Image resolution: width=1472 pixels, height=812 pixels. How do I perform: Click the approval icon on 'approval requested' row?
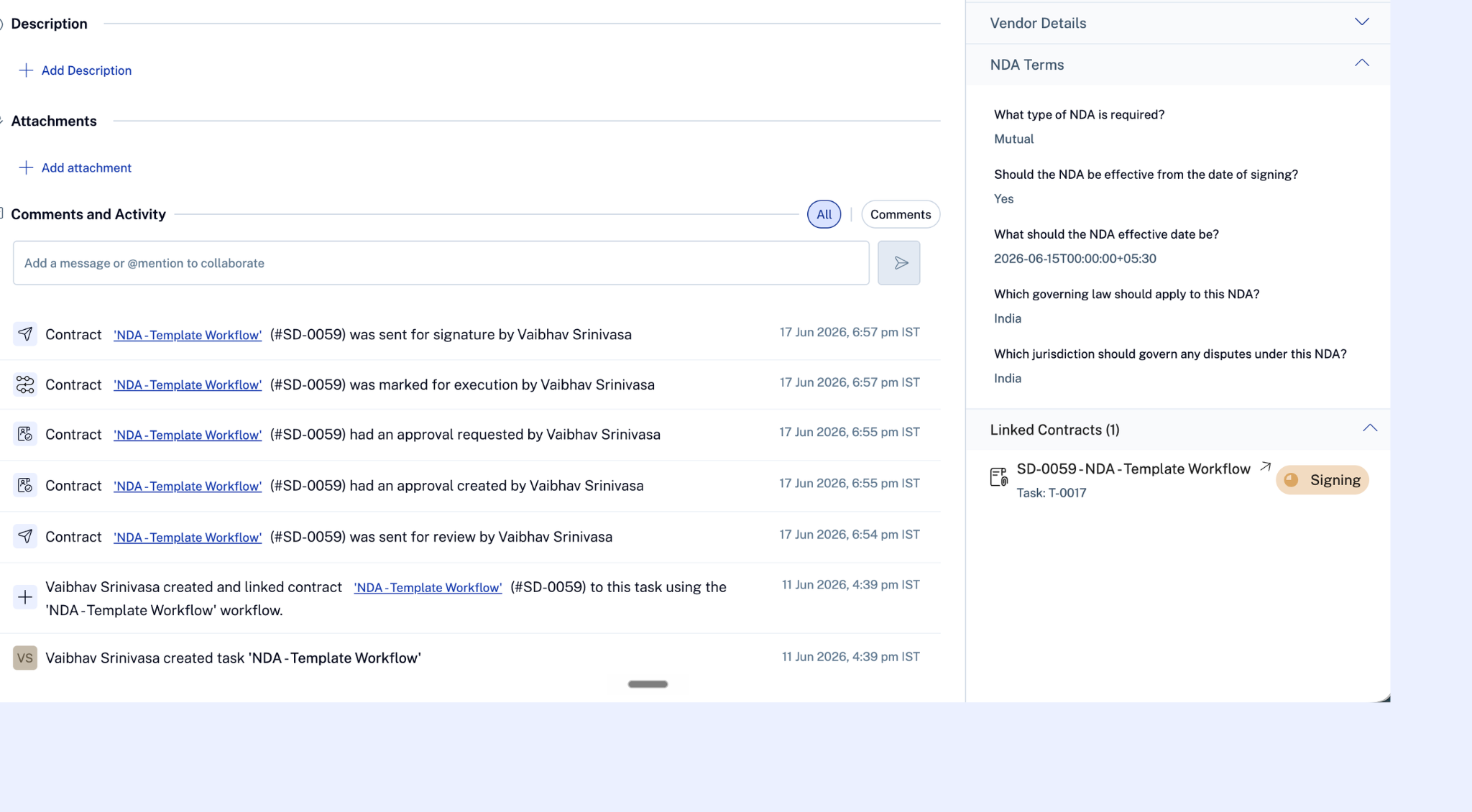(25, 434)
